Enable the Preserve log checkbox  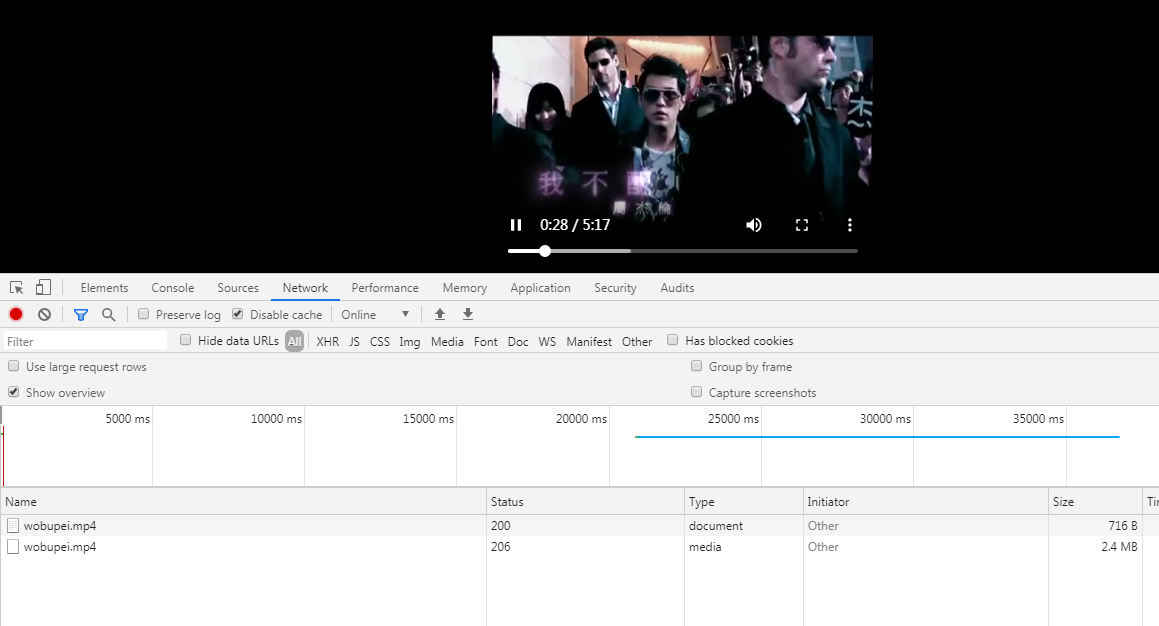coord(143,314)
